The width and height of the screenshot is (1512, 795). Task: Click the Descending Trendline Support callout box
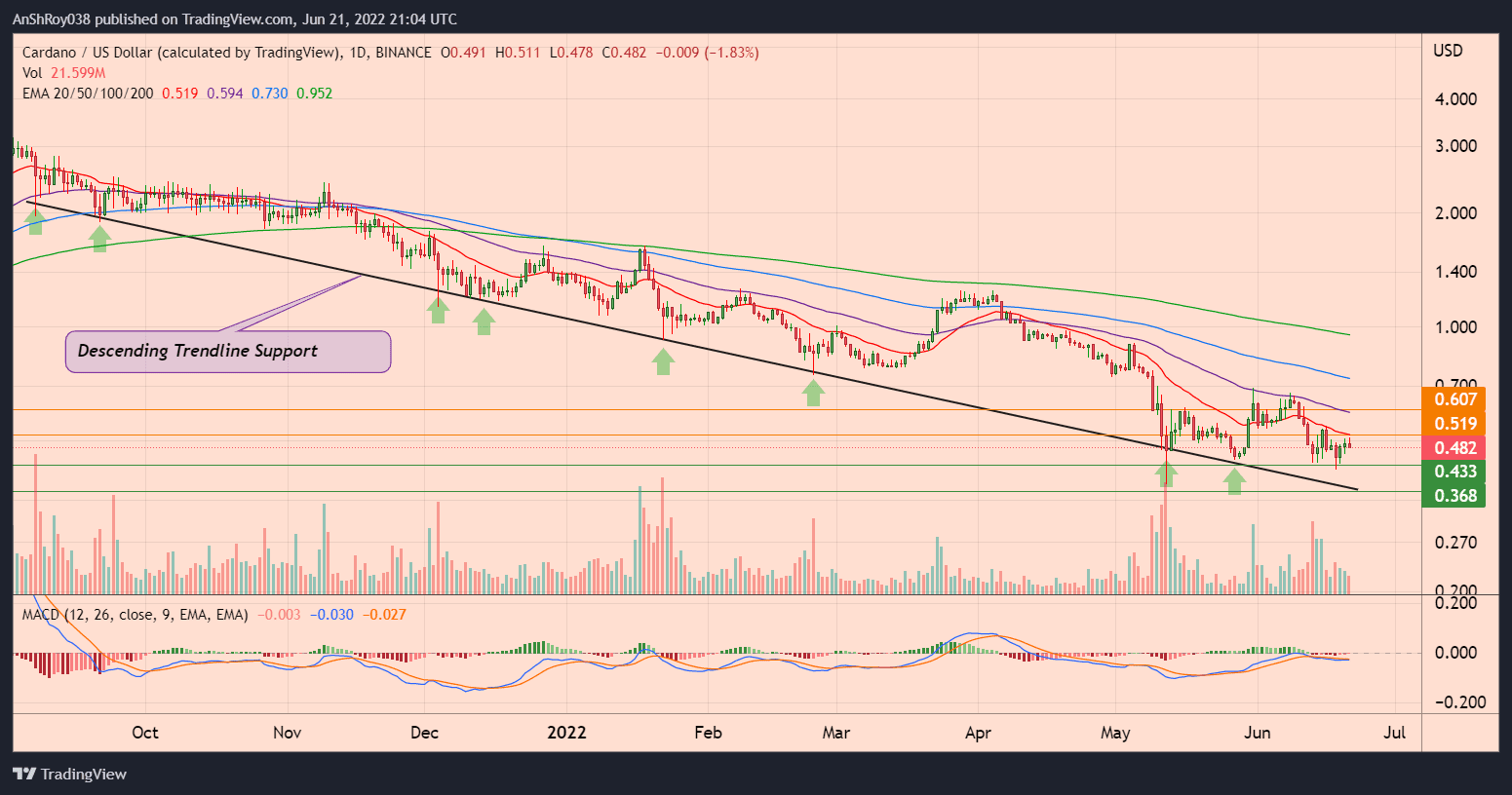point(228,351)
